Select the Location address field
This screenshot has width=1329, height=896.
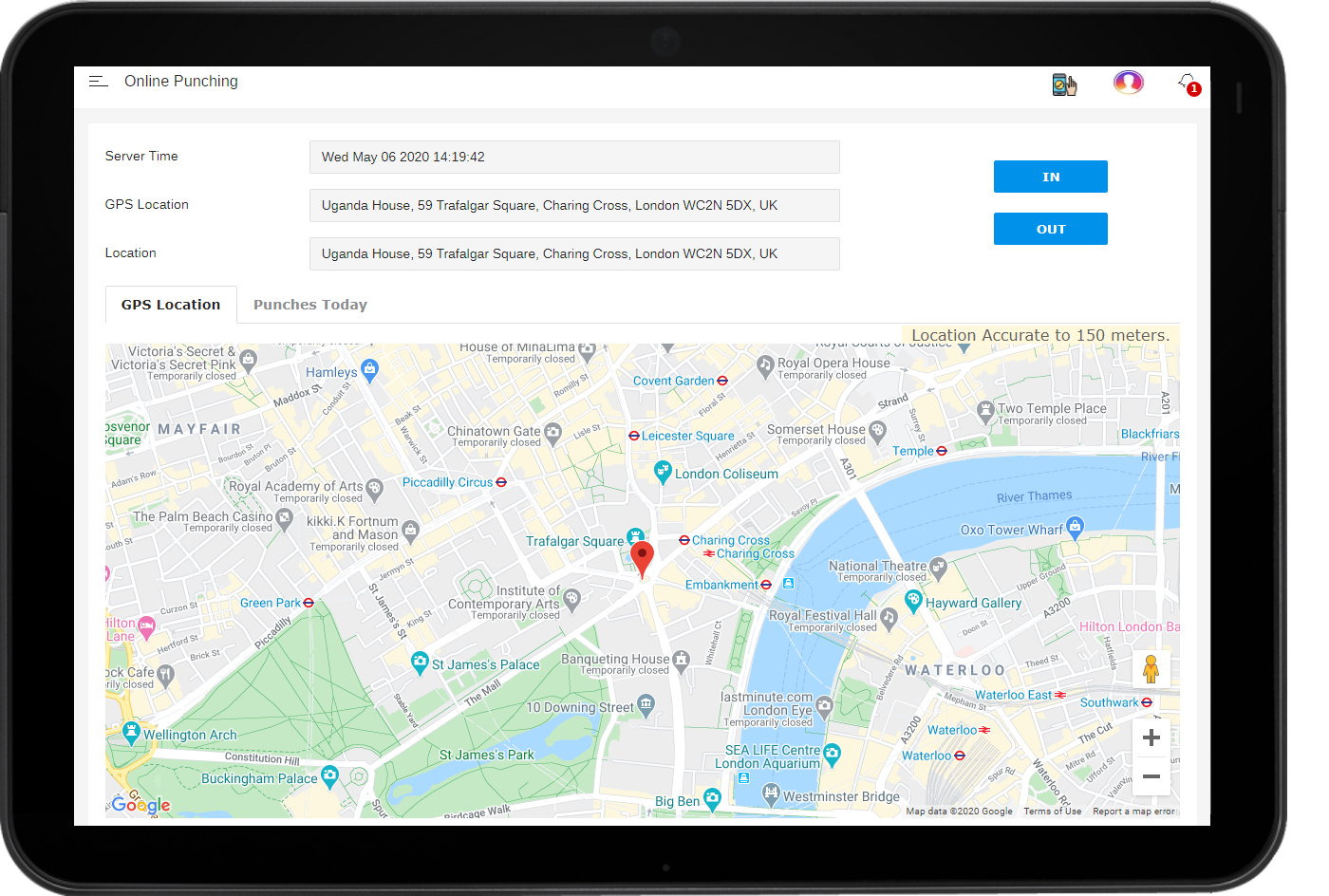[574, 253]
